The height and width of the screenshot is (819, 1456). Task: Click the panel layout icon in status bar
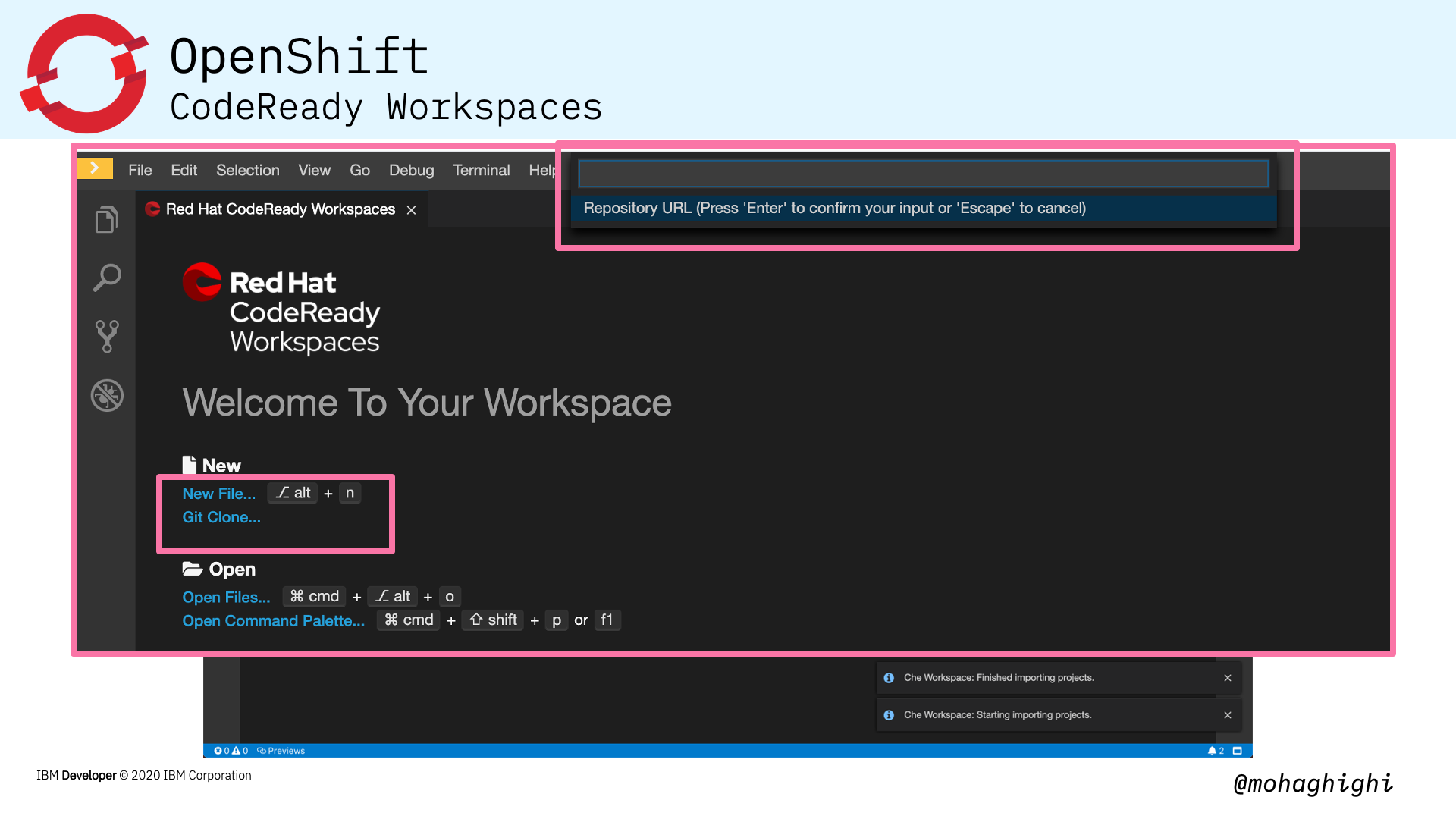(x=1238, y=751)
